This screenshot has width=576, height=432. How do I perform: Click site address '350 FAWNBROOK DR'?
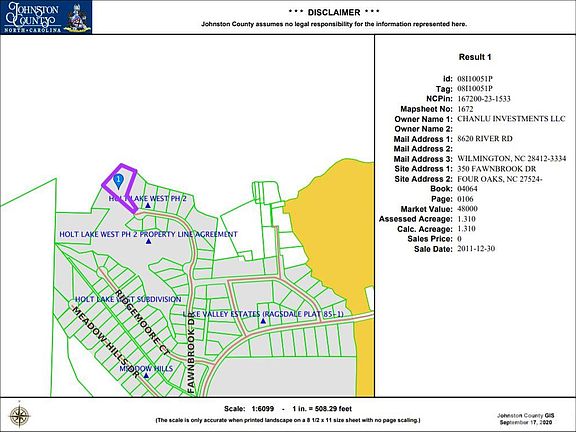tap(497, 169)
